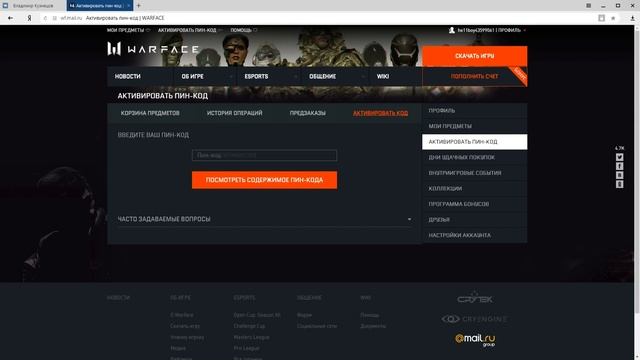Click the browser reload icon

45,18
